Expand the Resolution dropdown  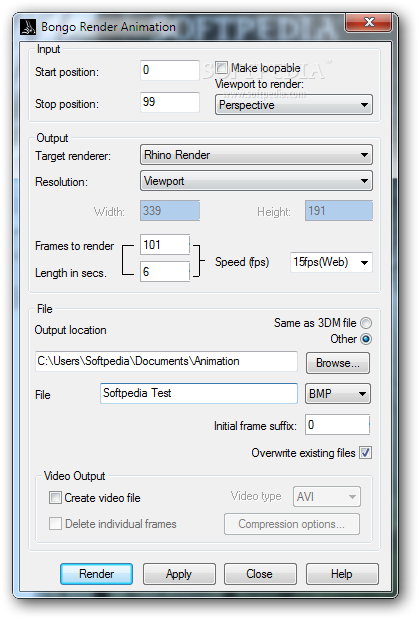[x=256, y=181]
